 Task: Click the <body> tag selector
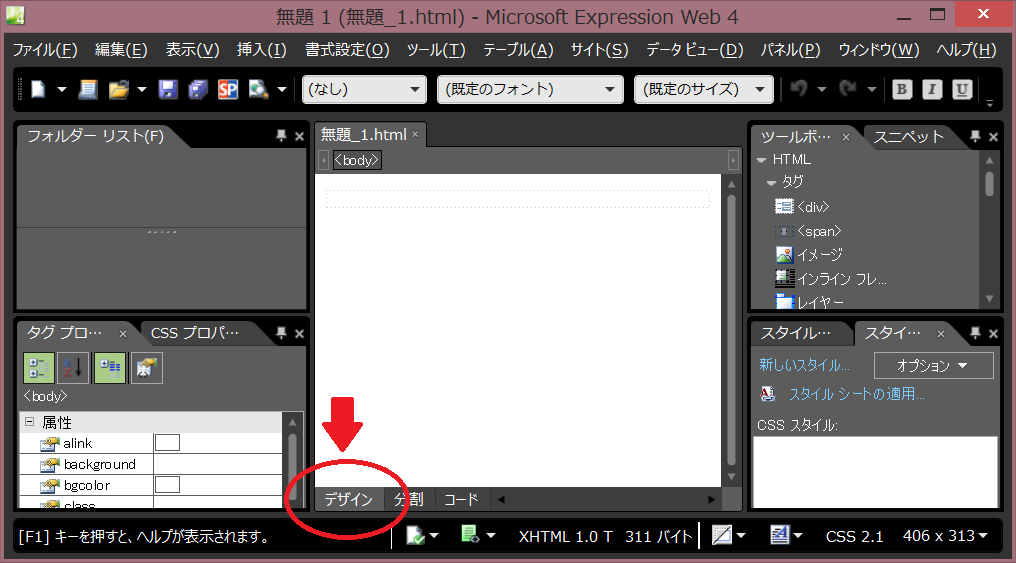click(x=357, y=160)
